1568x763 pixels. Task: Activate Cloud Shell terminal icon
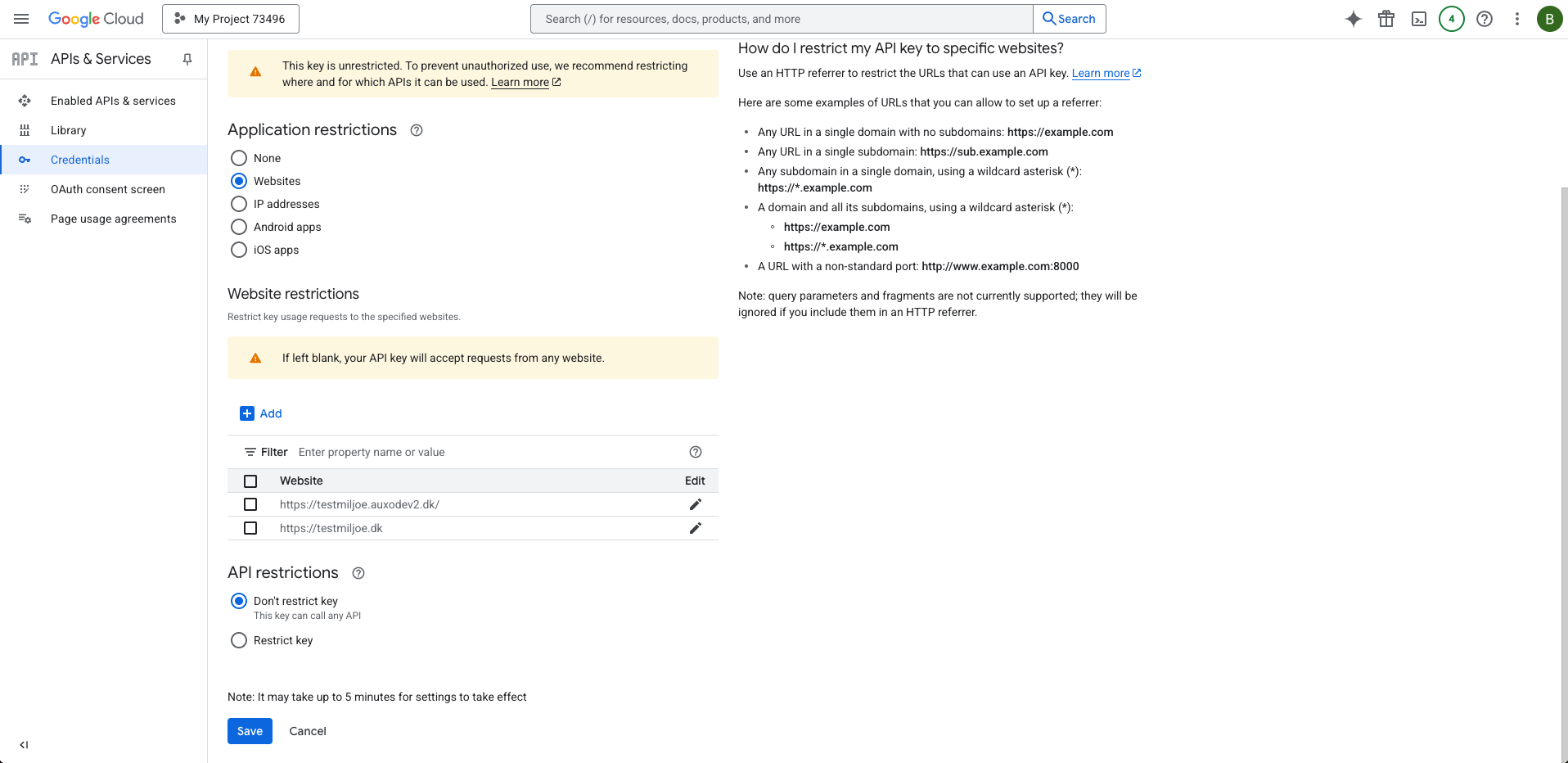point(1419,19)
